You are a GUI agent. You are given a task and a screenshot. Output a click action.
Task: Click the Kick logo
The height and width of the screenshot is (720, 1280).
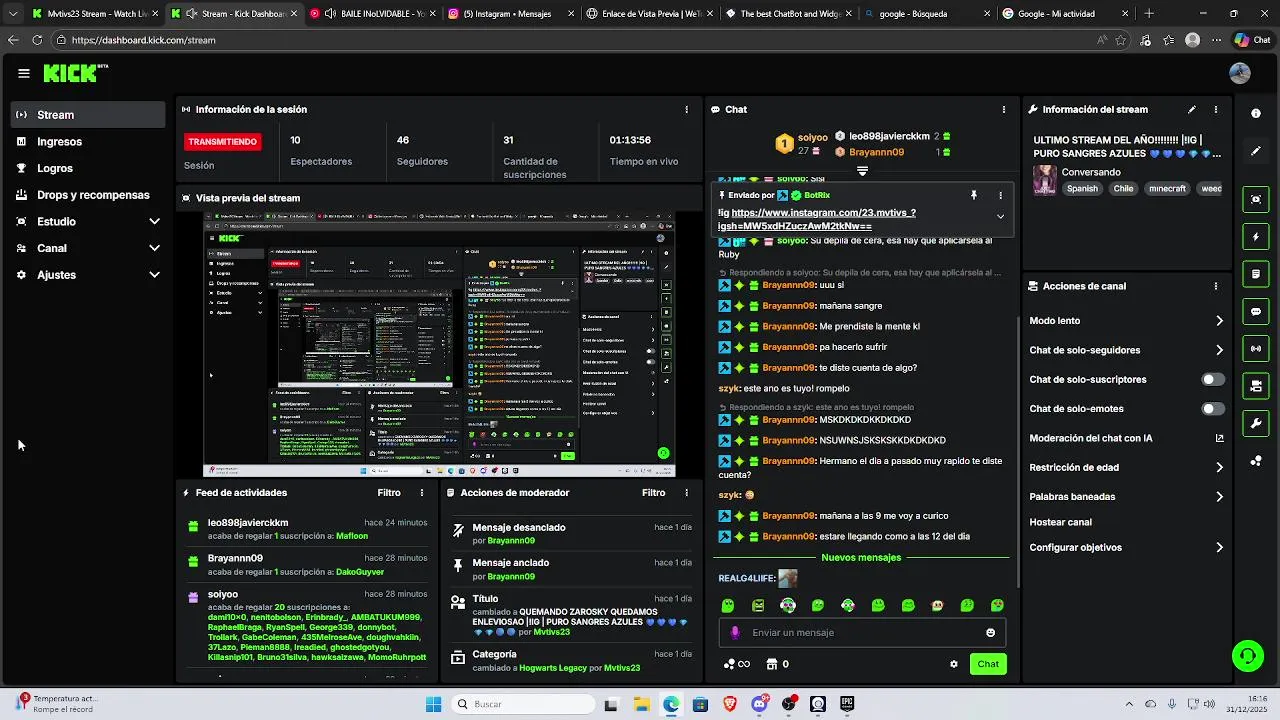(x=75, y=73)
